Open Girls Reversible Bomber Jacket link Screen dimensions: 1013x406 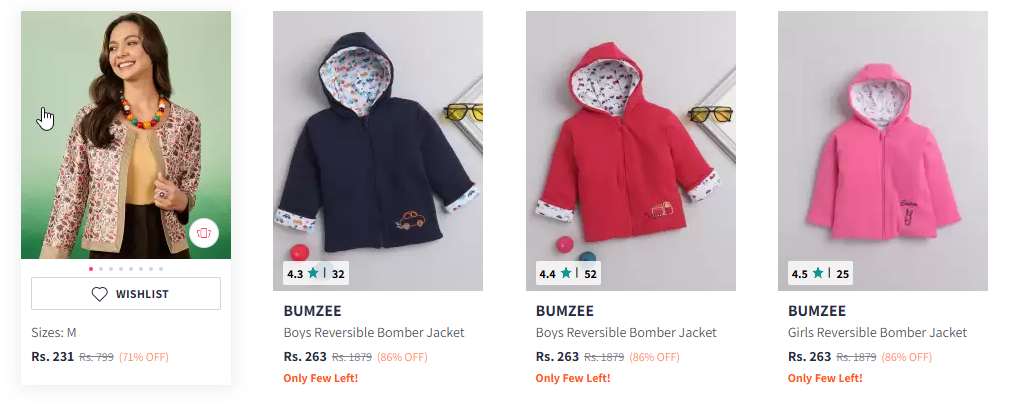877,333
